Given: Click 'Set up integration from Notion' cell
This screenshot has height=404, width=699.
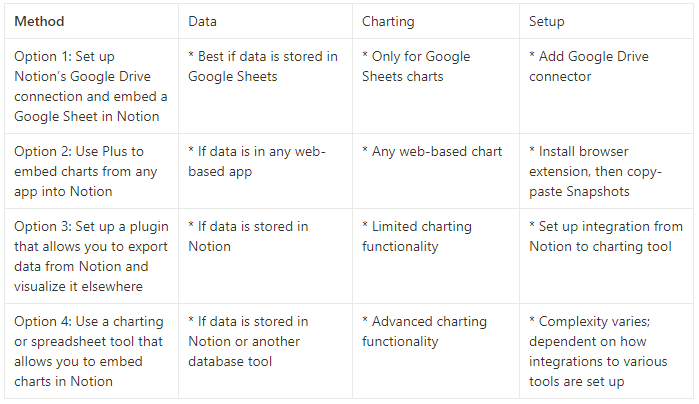Looking at the screenshot, I should pos(606,256).
